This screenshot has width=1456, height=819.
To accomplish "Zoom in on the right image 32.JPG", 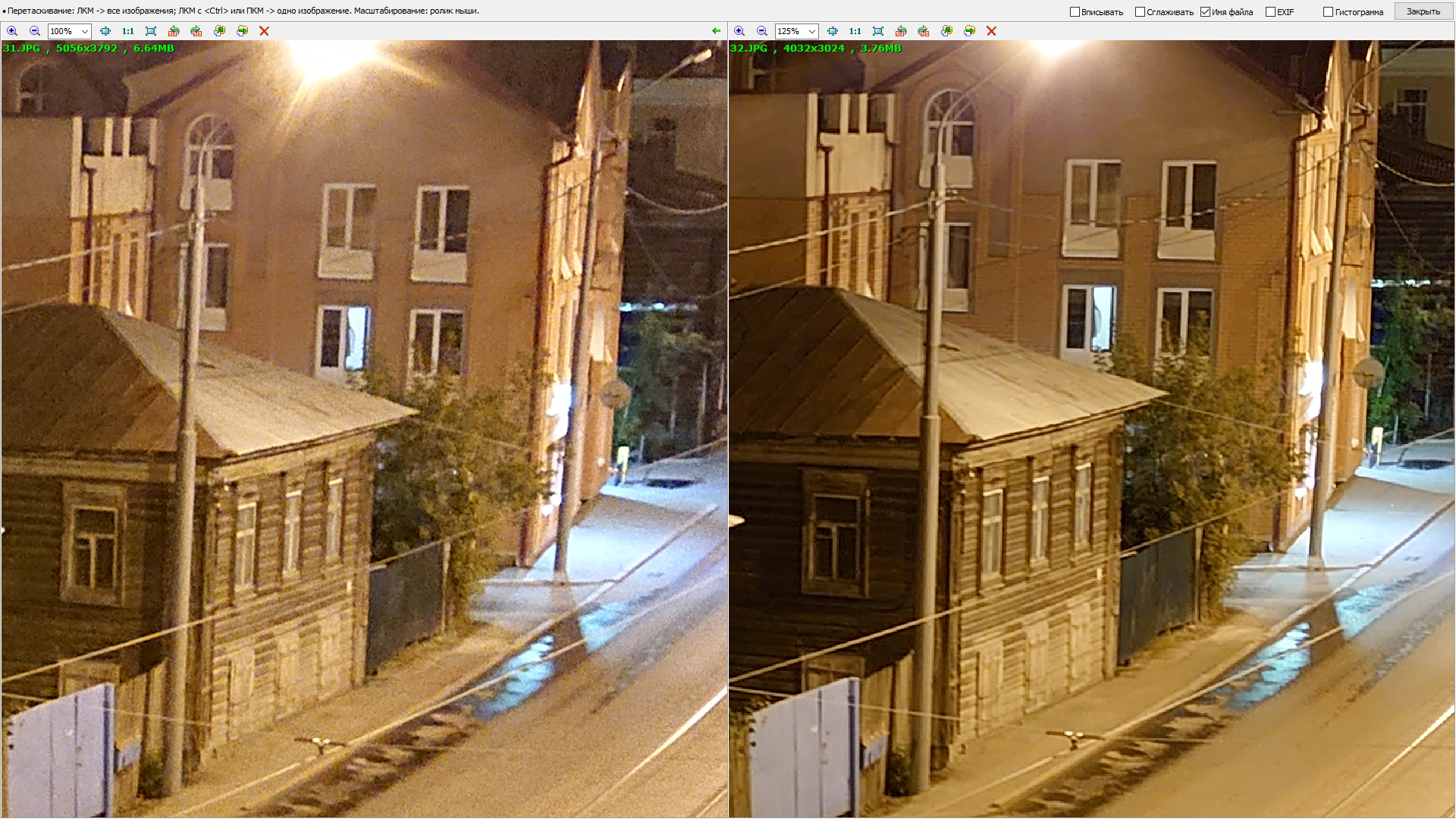I will tap(739, 31).
